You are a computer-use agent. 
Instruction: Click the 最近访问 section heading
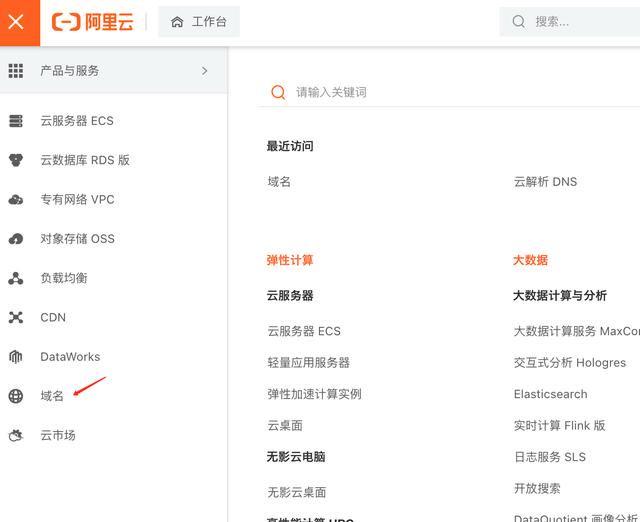(x=290, y=146)
